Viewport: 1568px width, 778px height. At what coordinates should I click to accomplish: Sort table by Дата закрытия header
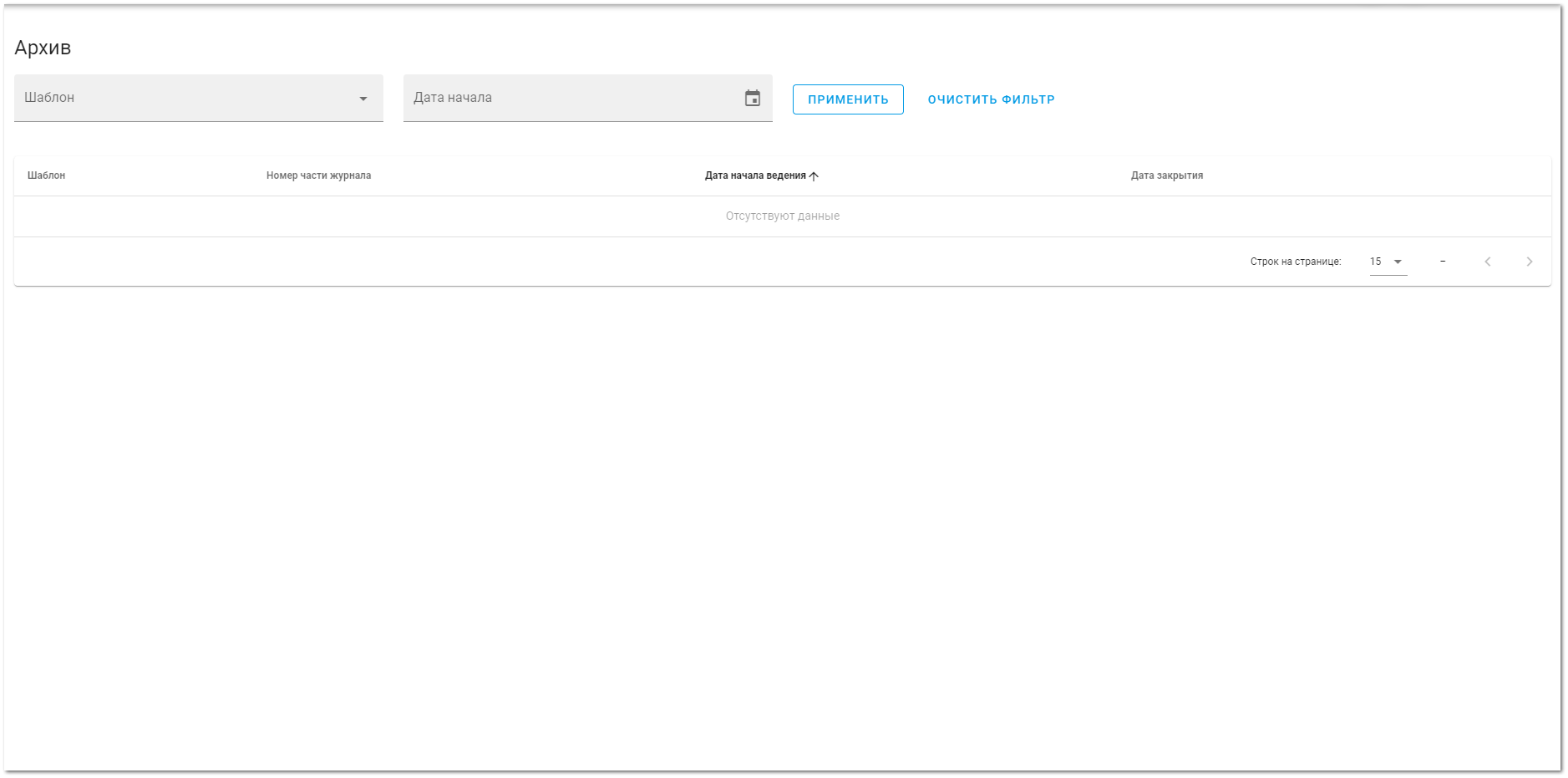click(x=1166, y=175)
